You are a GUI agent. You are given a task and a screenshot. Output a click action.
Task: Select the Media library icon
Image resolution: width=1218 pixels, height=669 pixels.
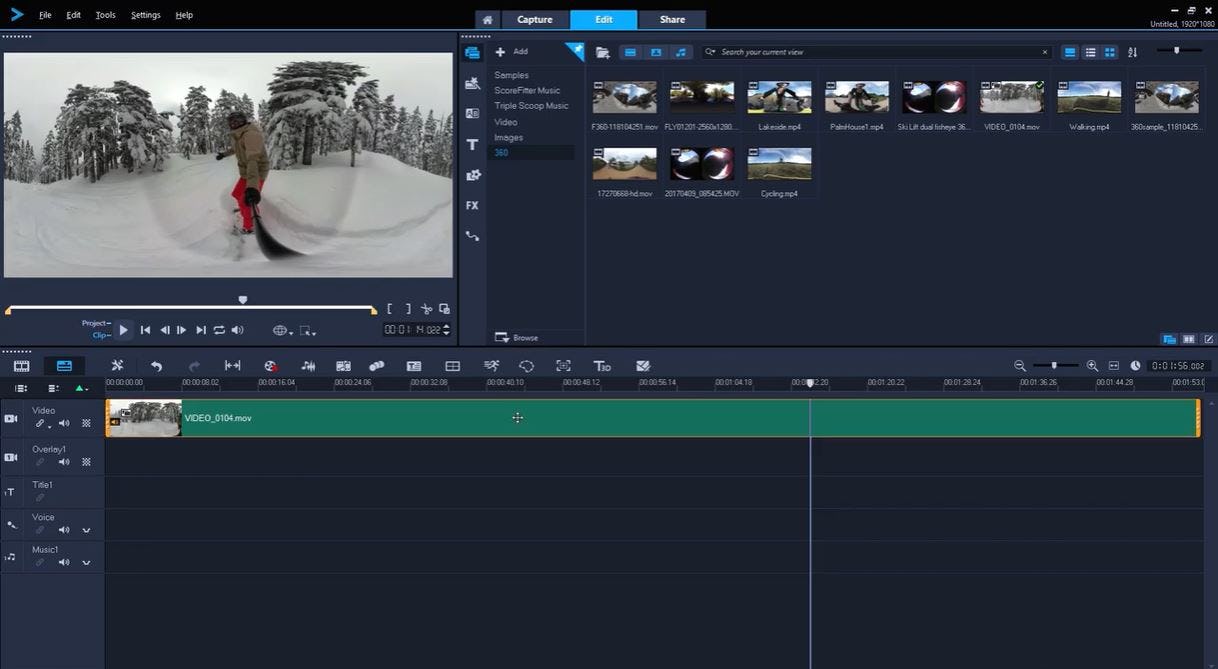472,52
